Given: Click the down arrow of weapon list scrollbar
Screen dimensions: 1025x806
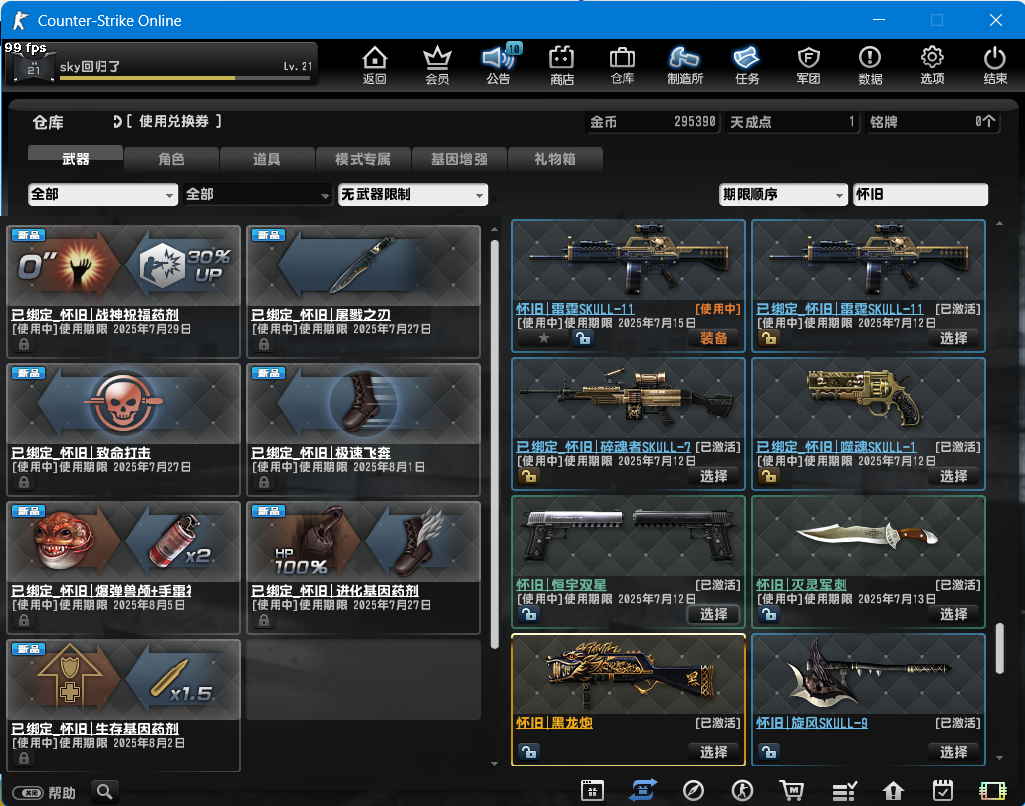Looking at the screenshot, I should [999, 758].
